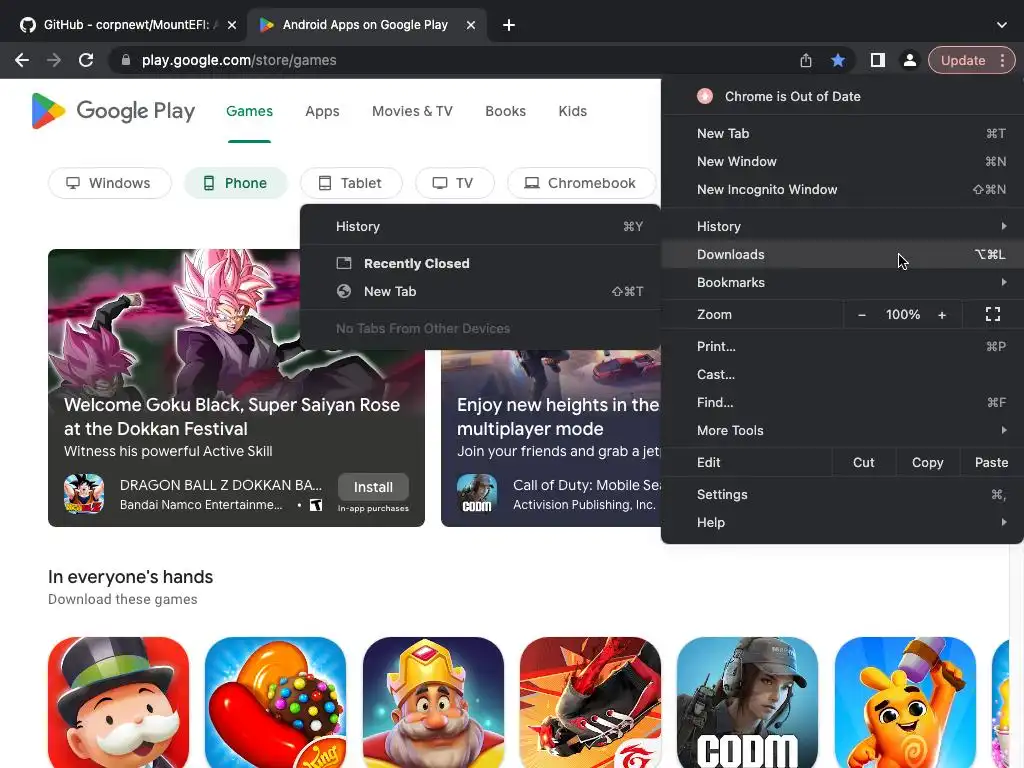Click the three-dot Chrome menu icon
1024x768 pixels.
pos(1002,60)
